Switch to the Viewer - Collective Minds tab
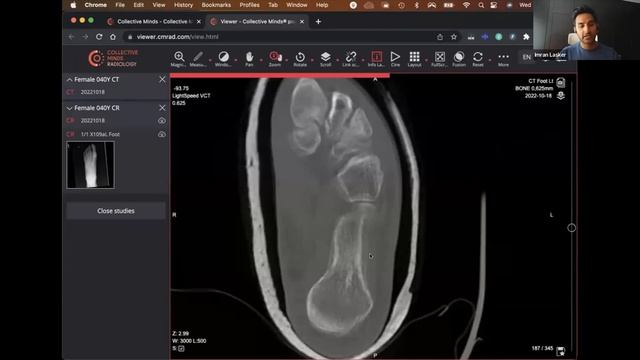This screenshot has width=640, height=360. point(256,22)
